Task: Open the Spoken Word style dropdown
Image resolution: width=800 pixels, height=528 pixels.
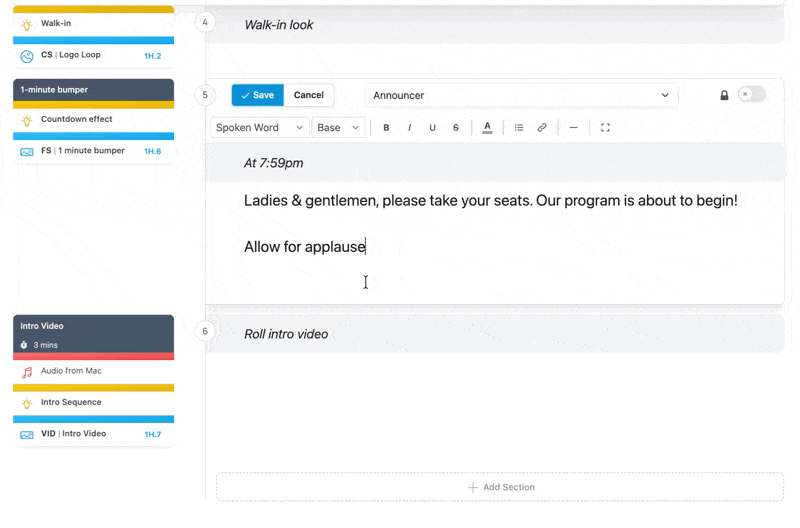Action: coord(259,128)
